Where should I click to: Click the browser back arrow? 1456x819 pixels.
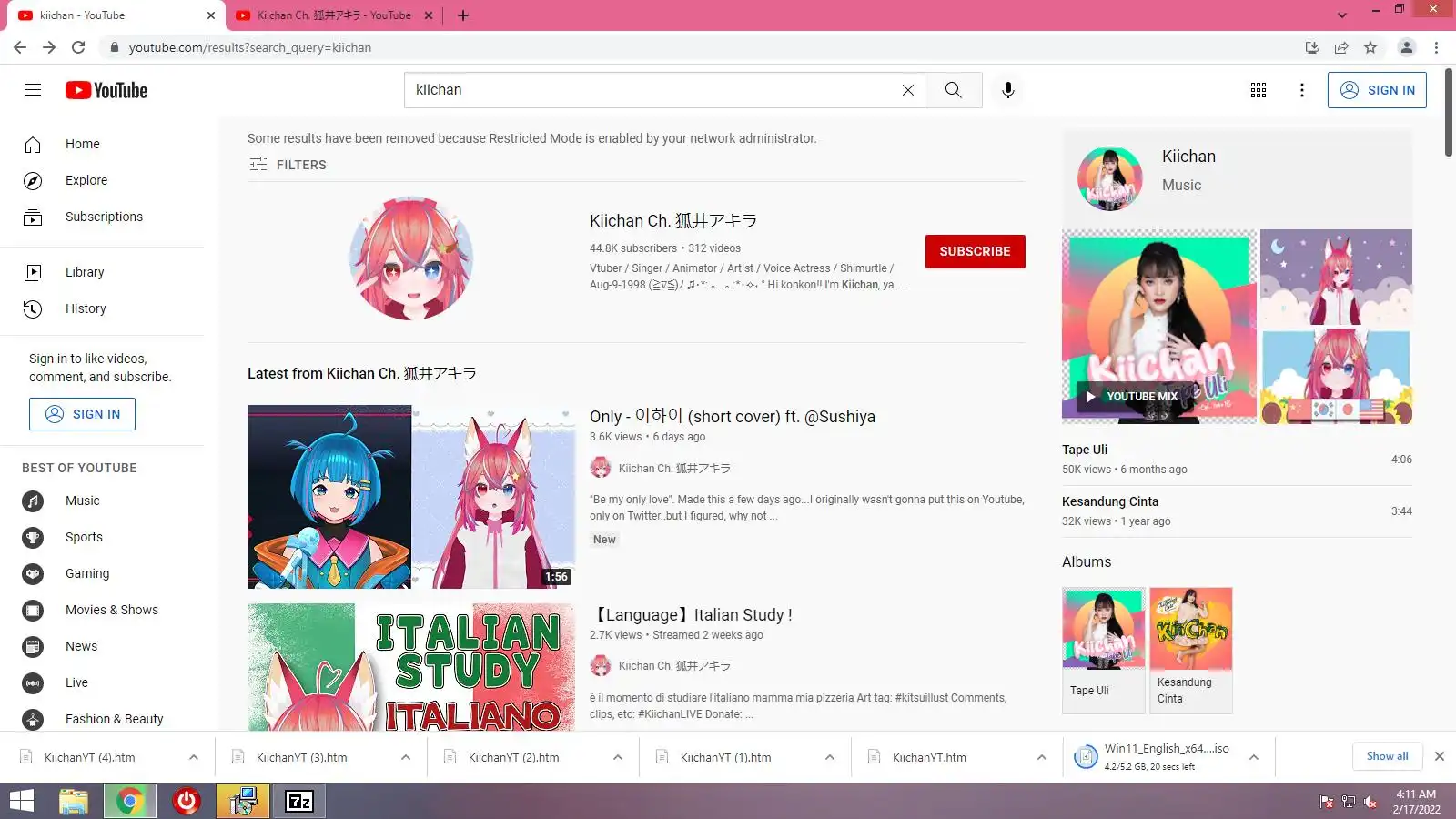pyautogui.click(x=20, y=47)
